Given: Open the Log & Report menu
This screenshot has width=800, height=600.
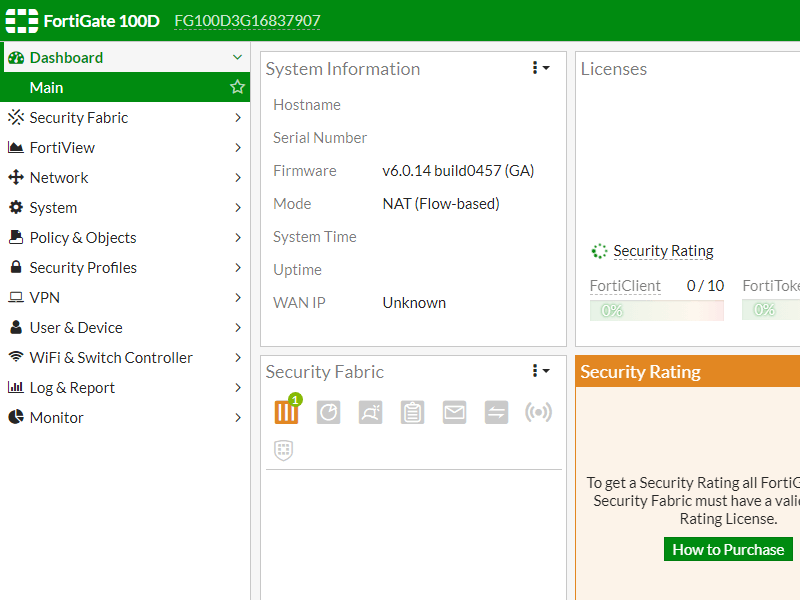Looking at the screenshot, I should coord(125,387).
